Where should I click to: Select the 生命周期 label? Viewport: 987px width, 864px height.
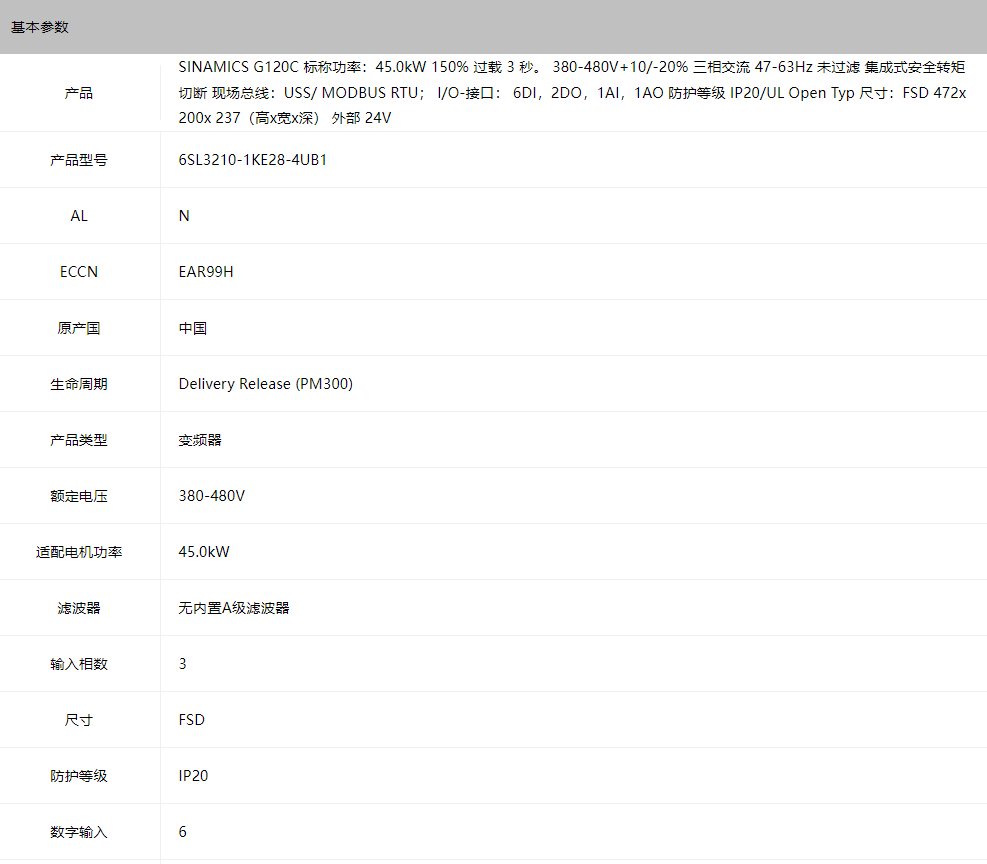click(79, 384)
